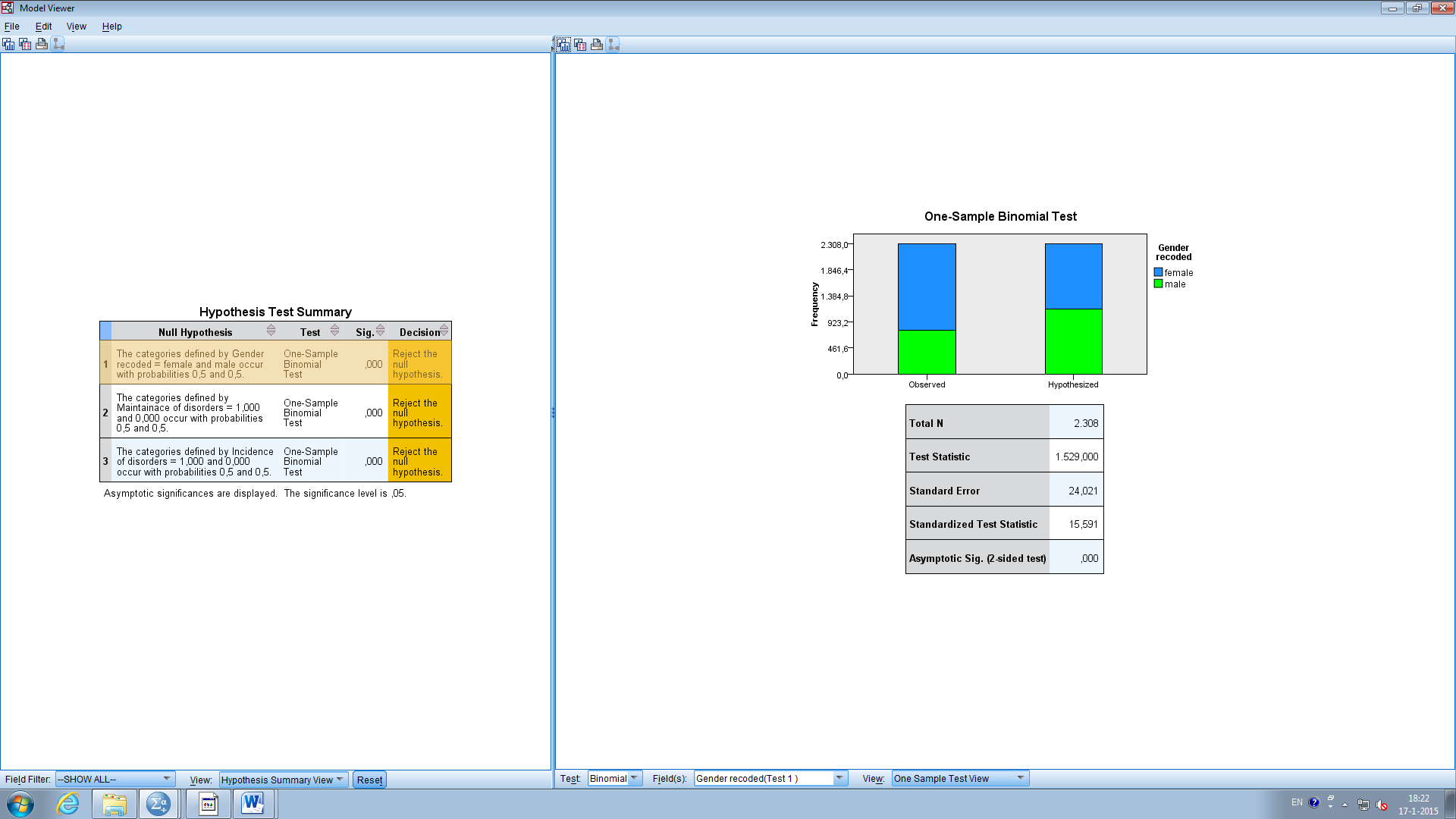
Task: Expand the Hypothesis Summary View dropdown
Action: click(340, 780)
